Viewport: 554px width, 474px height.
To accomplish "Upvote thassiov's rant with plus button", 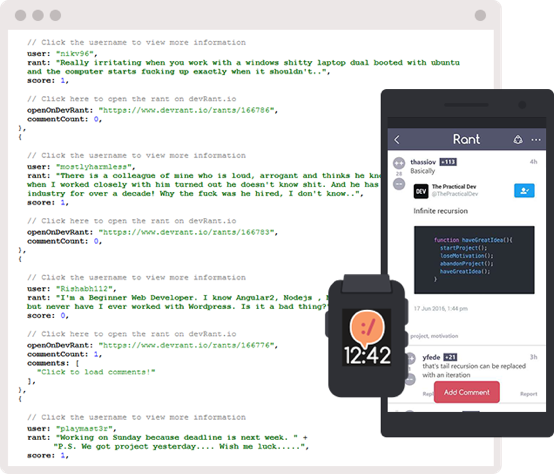I will [x=399, y=163].
